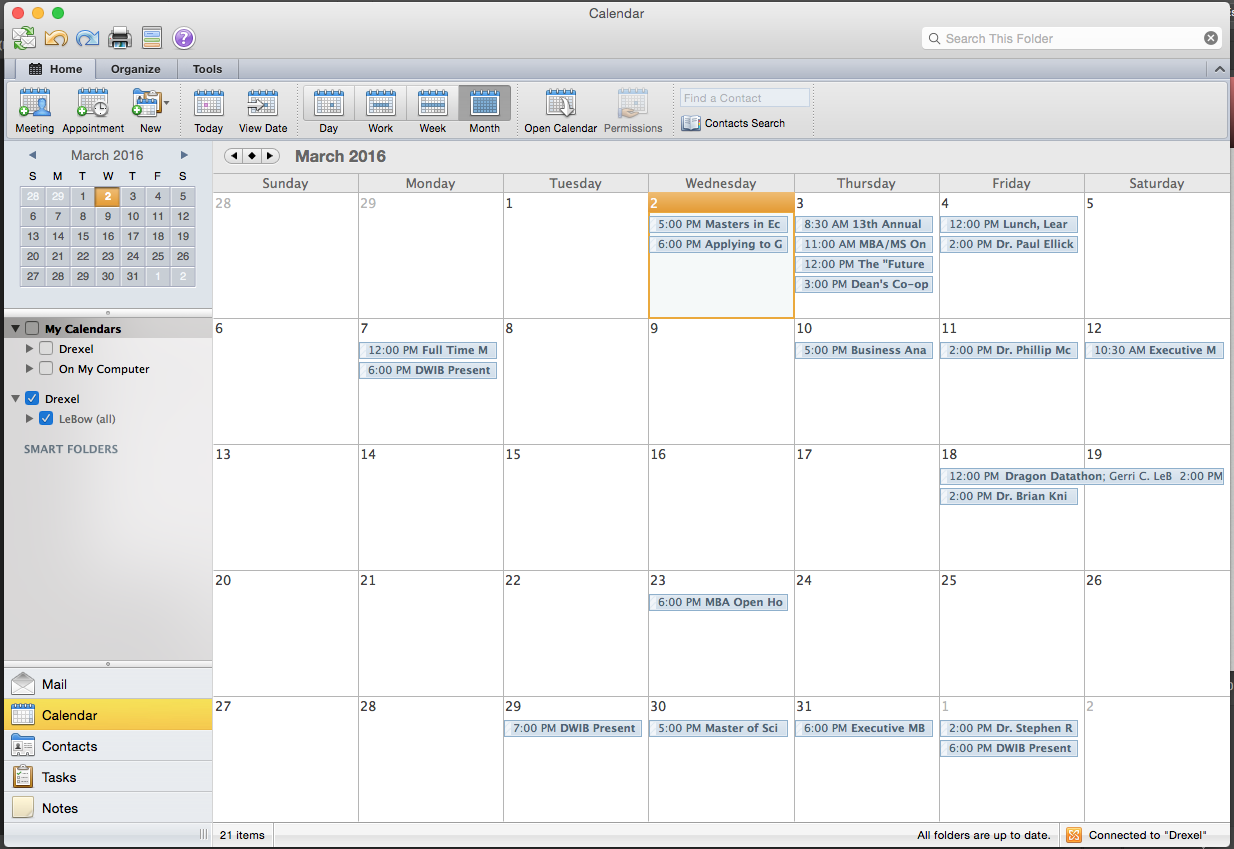The height and width of the screenshot is (849, 1234).
Task: Click Open Calendar button
Action: [x=561, y=110]
